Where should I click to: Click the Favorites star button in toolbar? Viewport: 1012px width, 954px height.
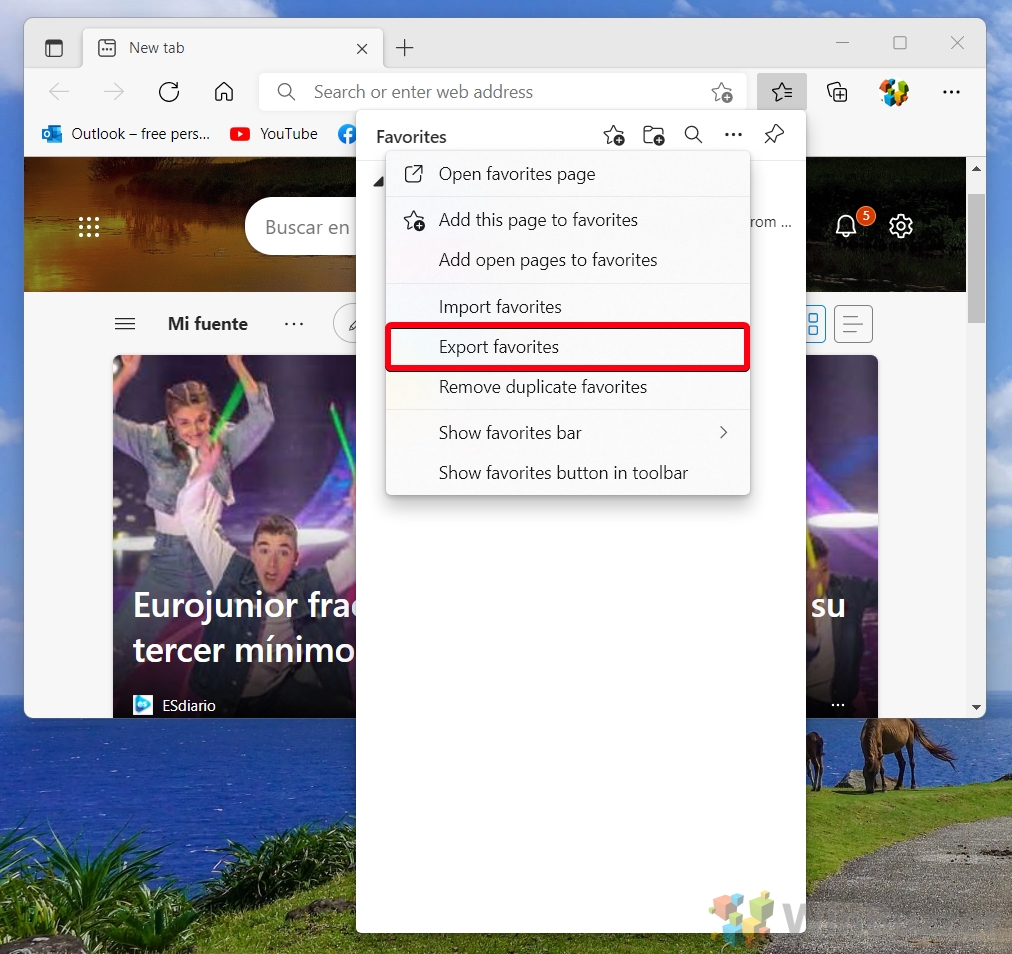pos(782,92)
